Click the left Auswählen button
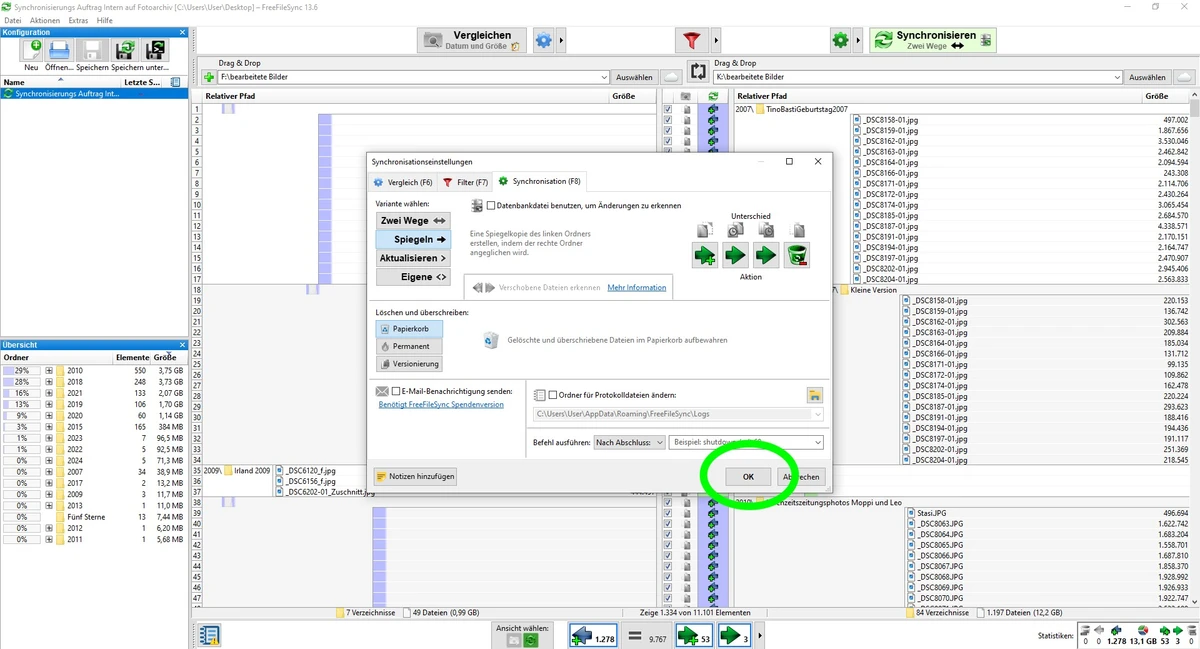The height and width of the screenshot is (649, 1200). 634,77
